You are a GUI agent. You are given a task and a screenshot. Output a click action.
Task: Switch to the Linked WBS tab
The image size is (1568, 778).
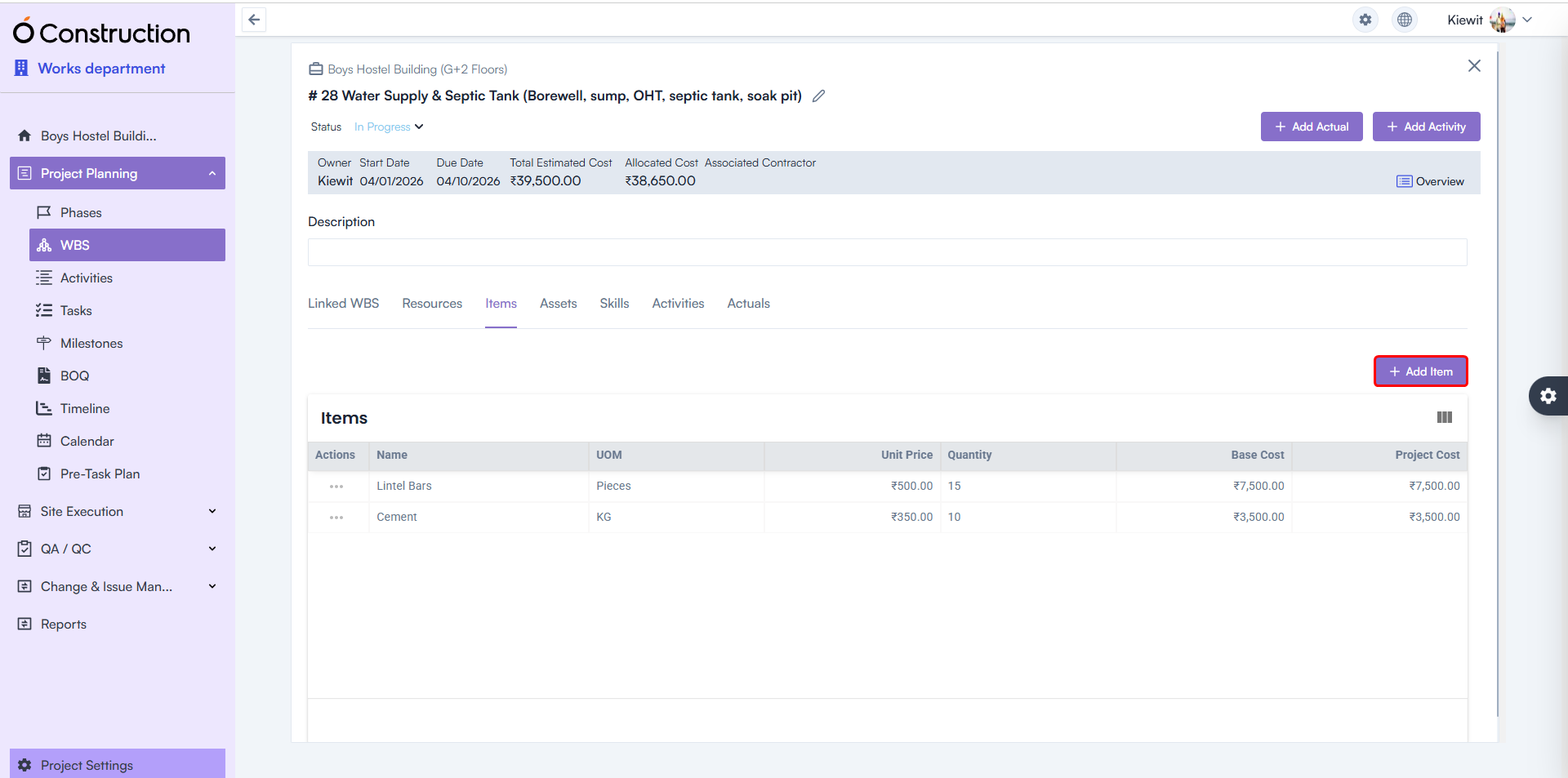click(x=343, y=303)
